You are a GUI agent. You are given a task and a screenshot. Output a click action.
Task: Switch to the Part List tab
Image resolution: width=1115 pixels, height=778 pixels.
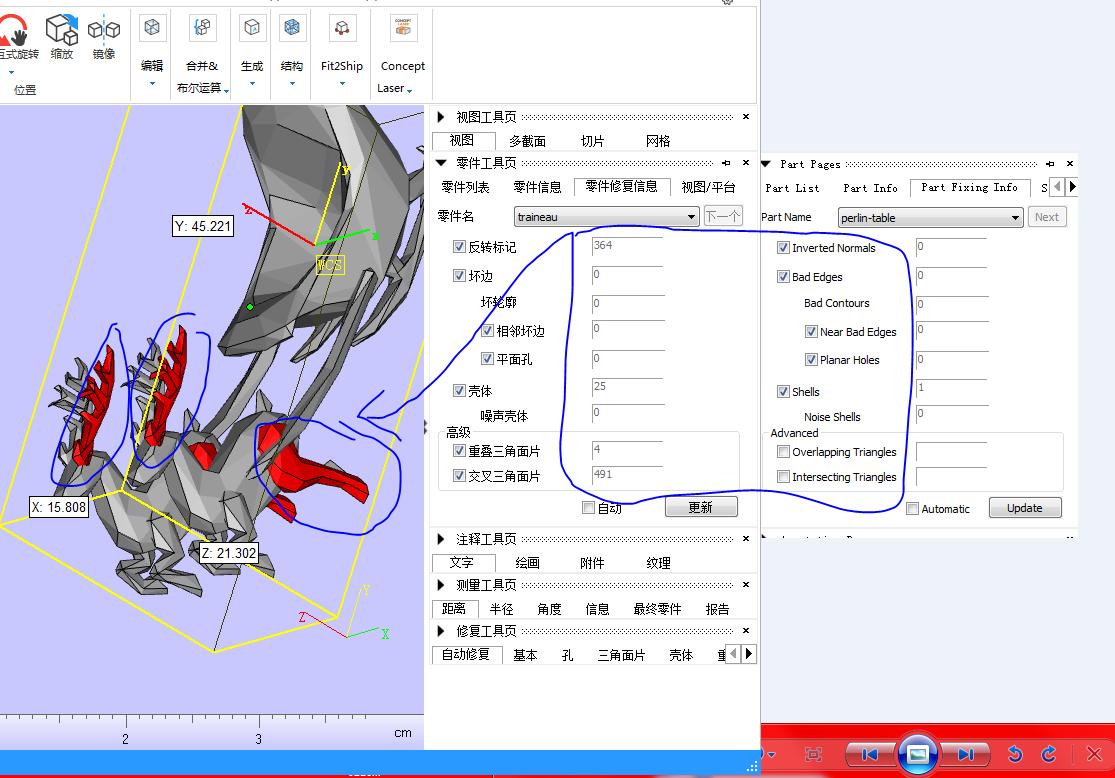coord(792,188)
